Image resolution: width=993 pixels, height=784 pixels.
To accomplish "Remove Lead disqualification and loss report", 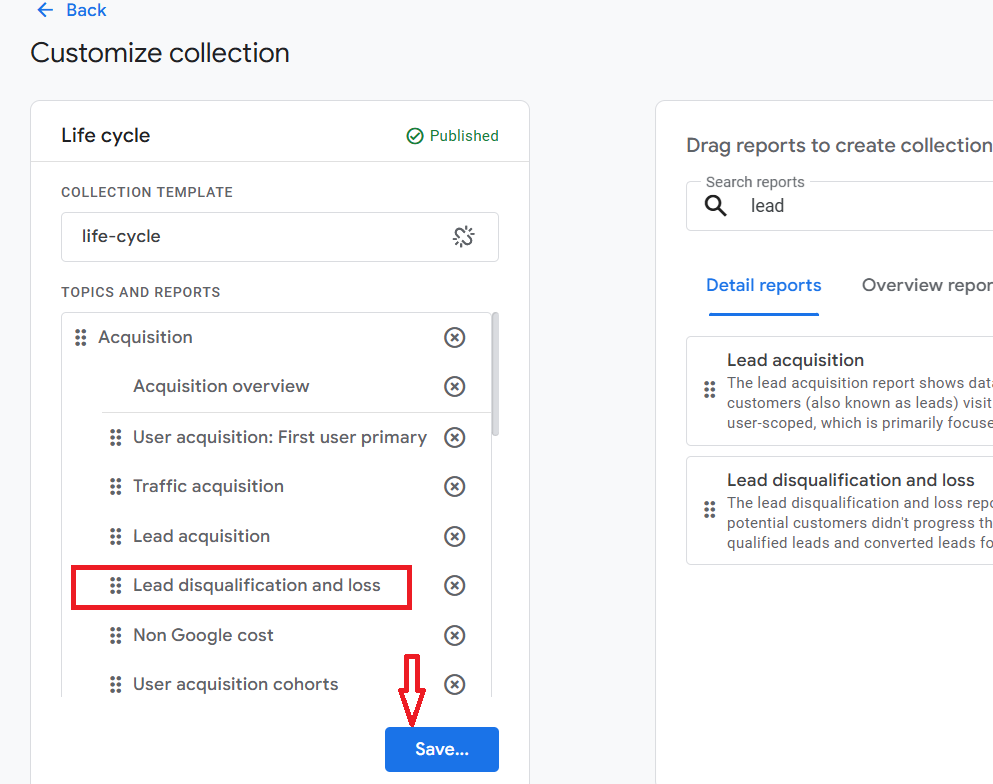I will tap(455, 586).
